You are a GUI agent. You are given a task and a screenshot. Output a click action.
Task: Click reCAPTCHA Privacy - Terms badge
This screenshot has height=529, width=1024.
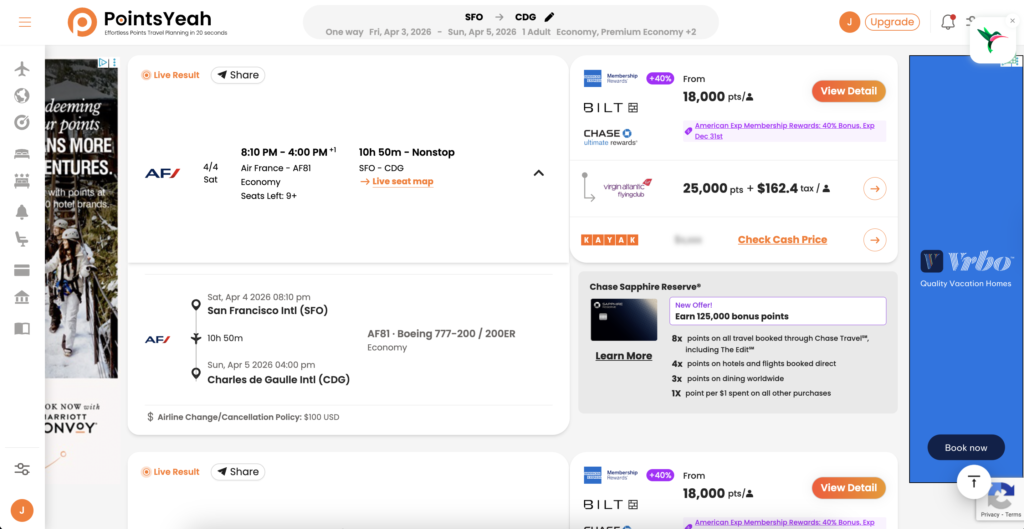pos(999,515)
